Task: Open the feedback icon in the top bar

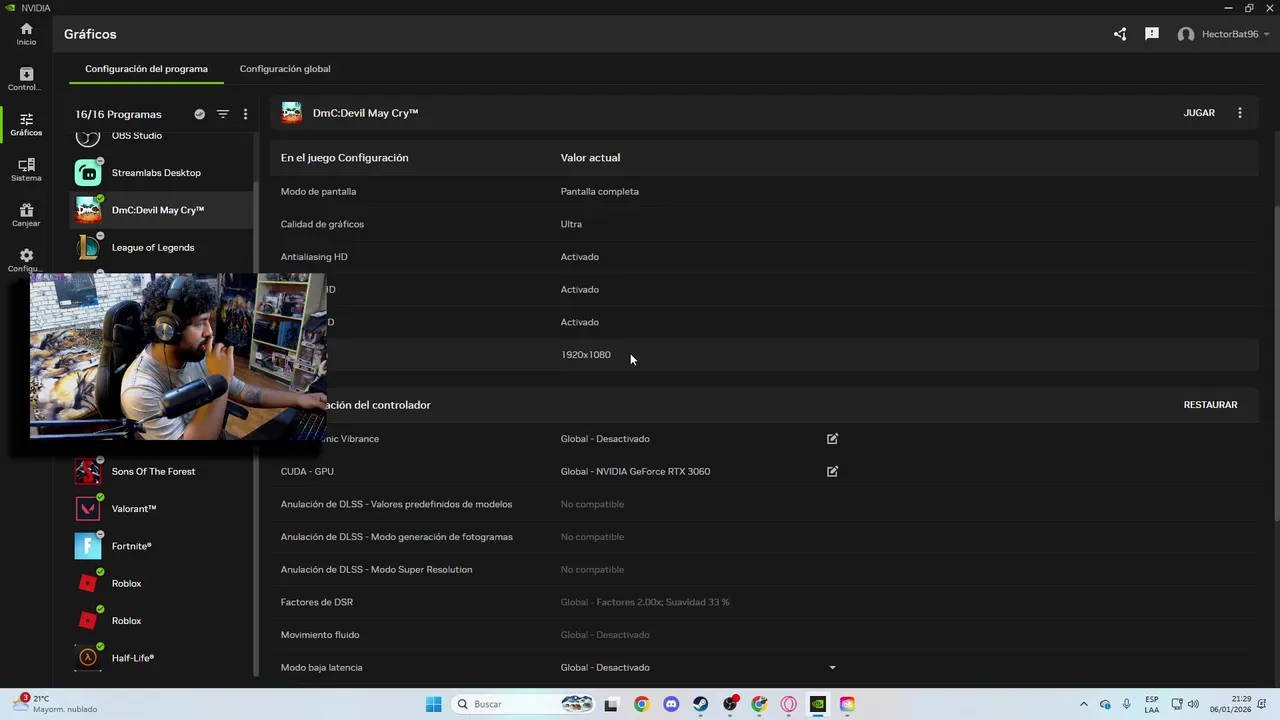Action: pyautogui.click(x=1152, y=34)
